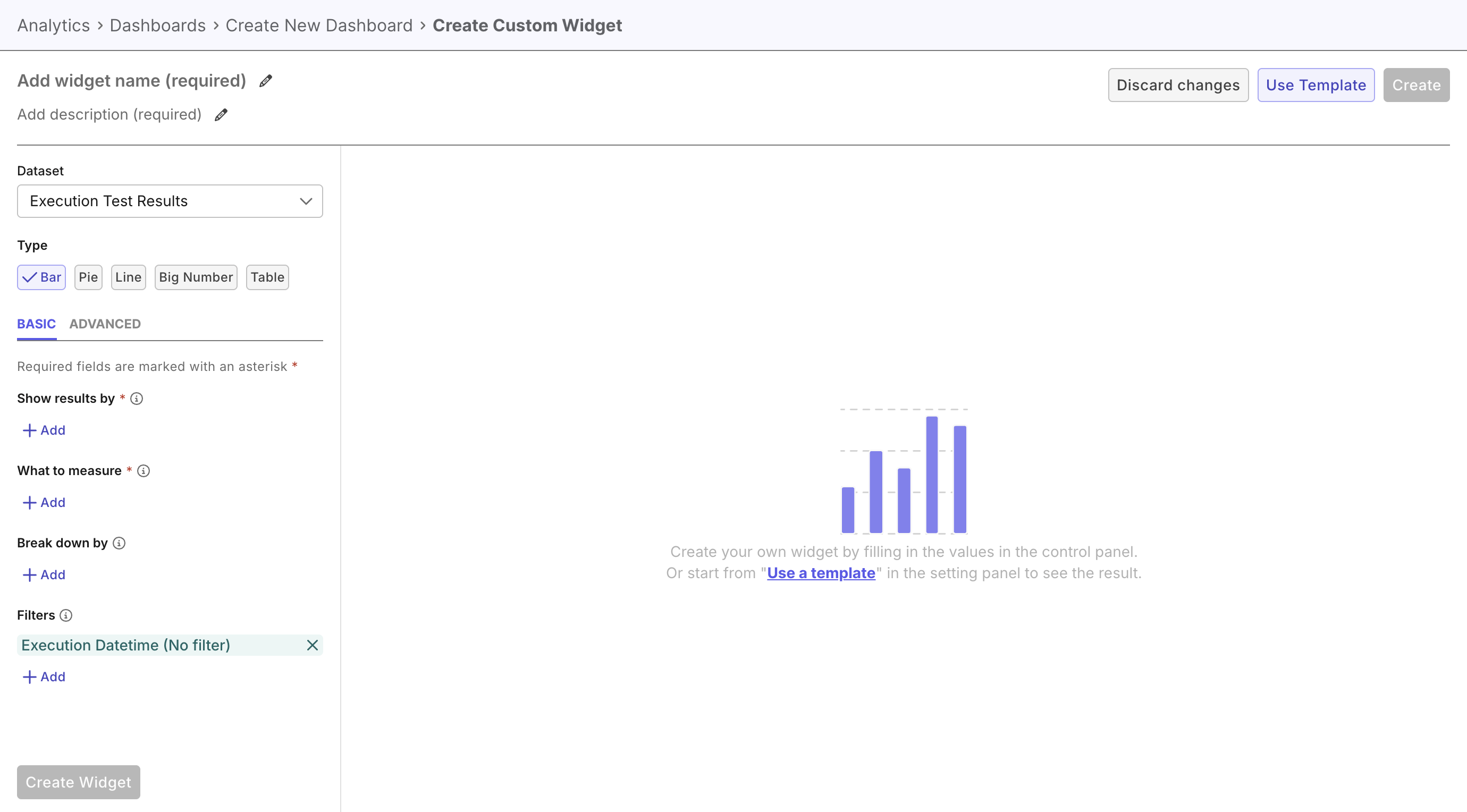Image resolution: width=1467 pixels, height=812 pixels.
Task: Switch to the ADVANCED tab
Action: (105, 324)
